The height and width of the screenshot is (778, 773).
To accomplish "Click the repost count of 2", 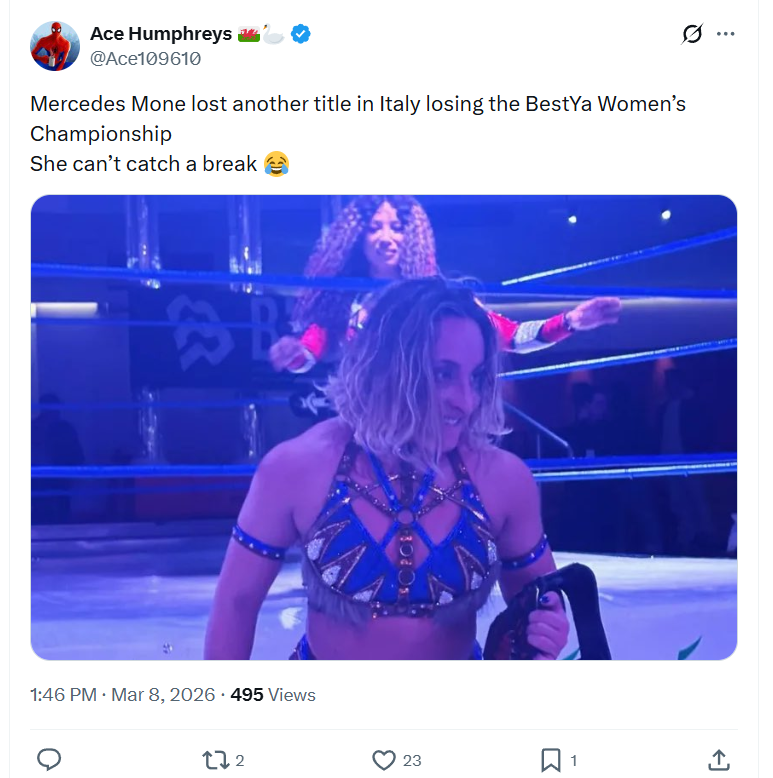I will 240,761.
